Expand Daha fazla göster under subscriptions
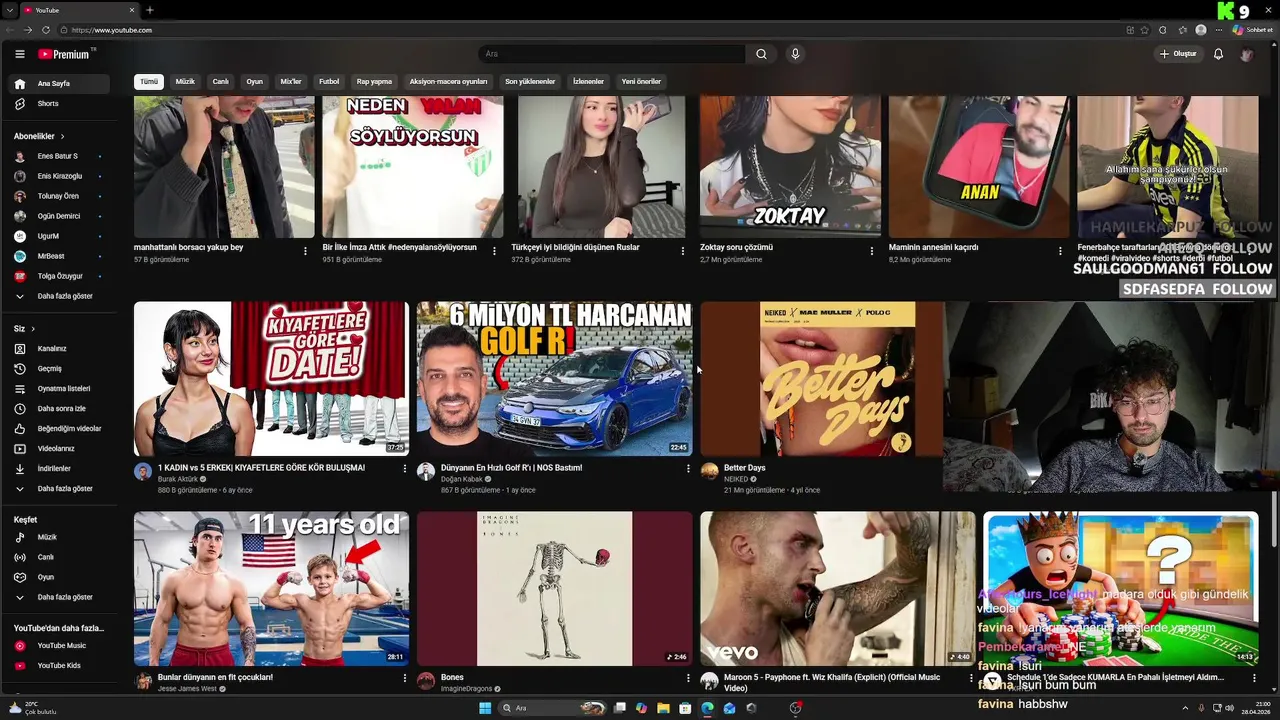Viewport: 1280px width, 720px height. (60, 296)
